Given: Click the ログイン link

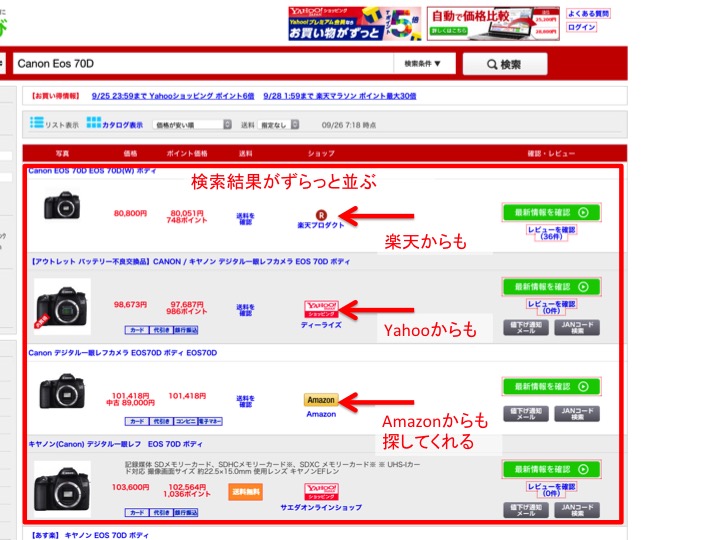Looking at the screenshot, I should [x=581, y=27].
